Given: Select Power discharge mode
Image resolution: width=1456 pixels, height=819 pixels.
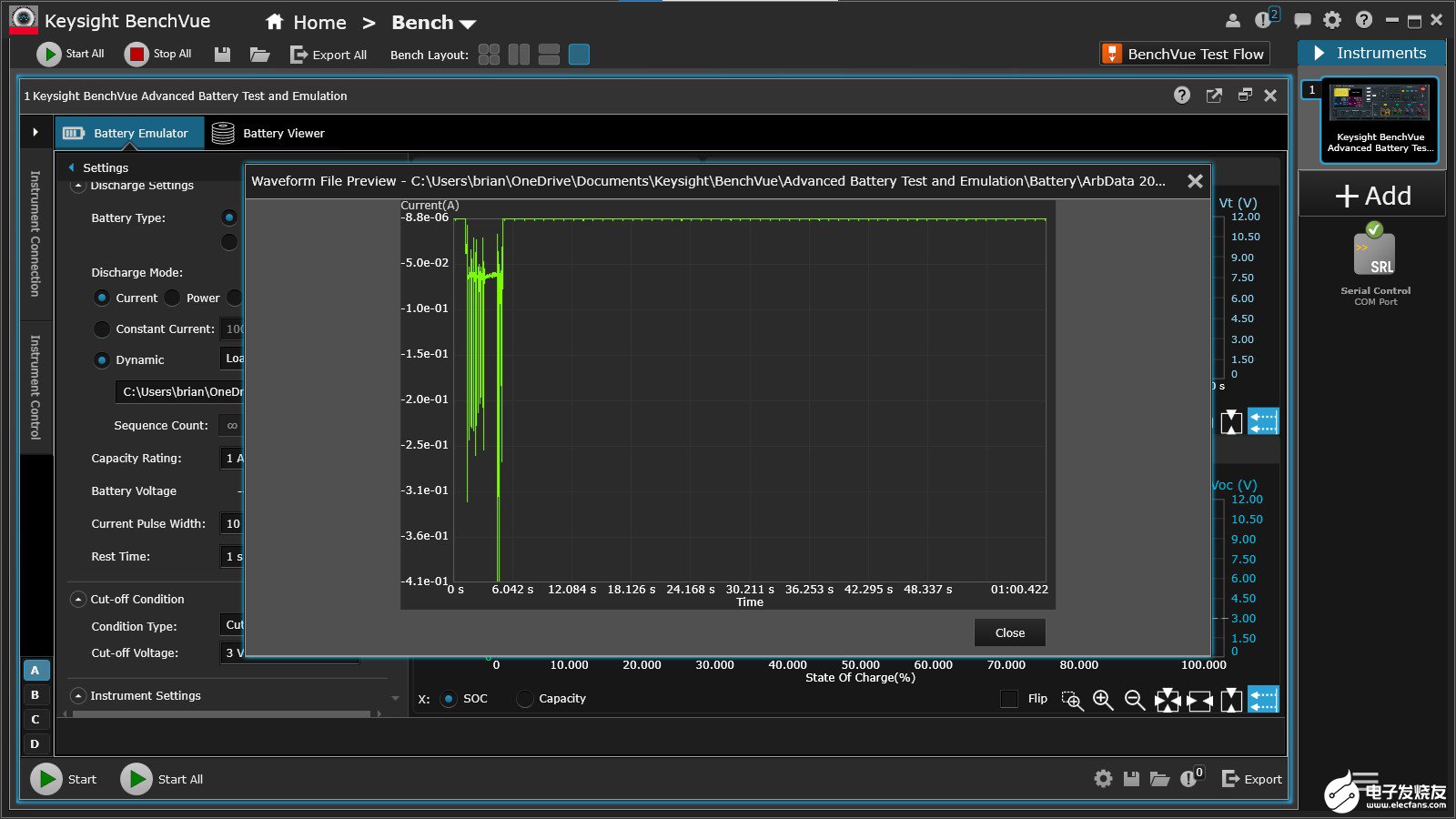Looking at the screenshot, I should point(172,298).
